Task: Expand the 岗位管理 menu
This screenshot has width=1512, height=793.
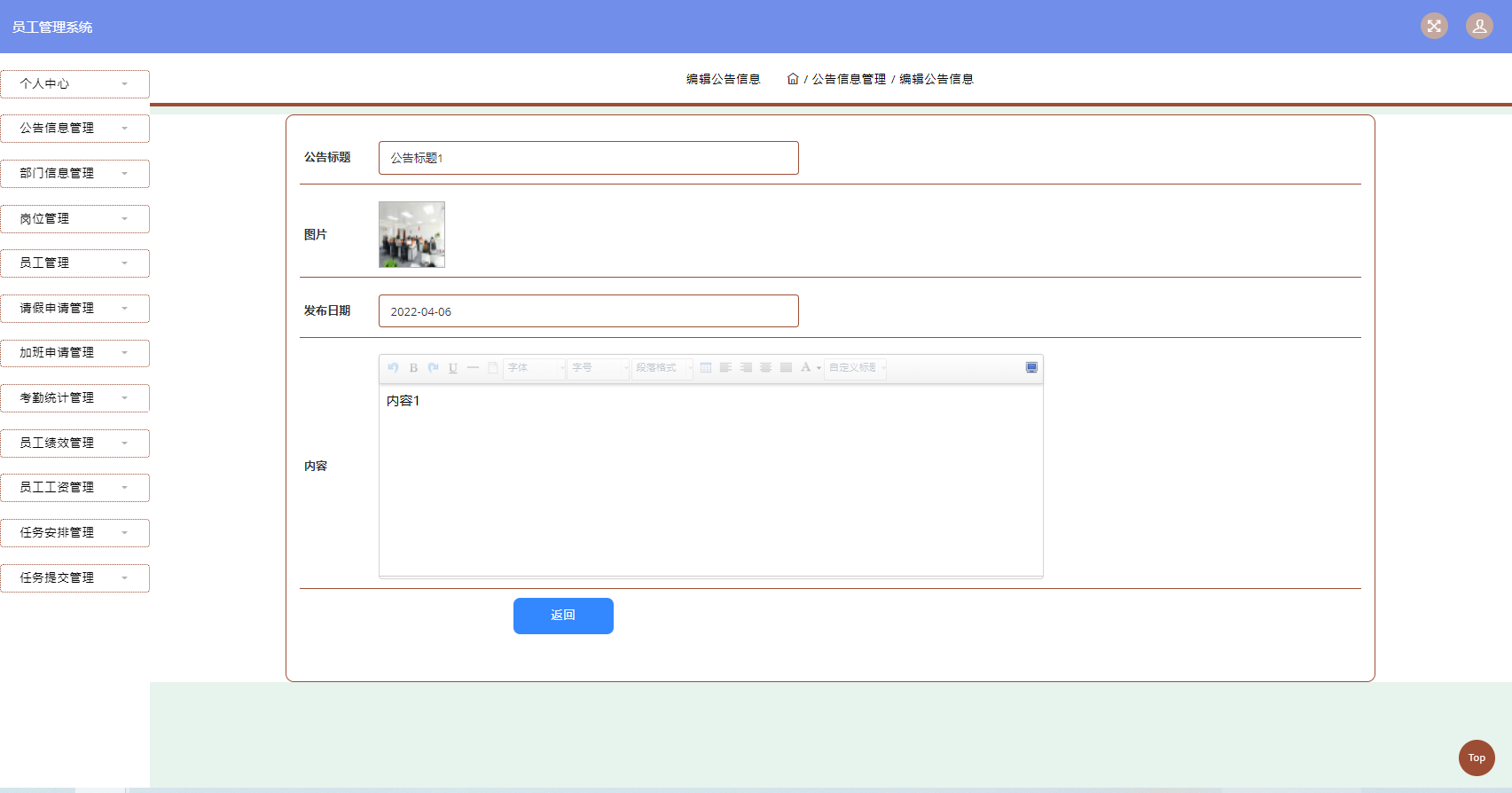Action: [74, 218]
